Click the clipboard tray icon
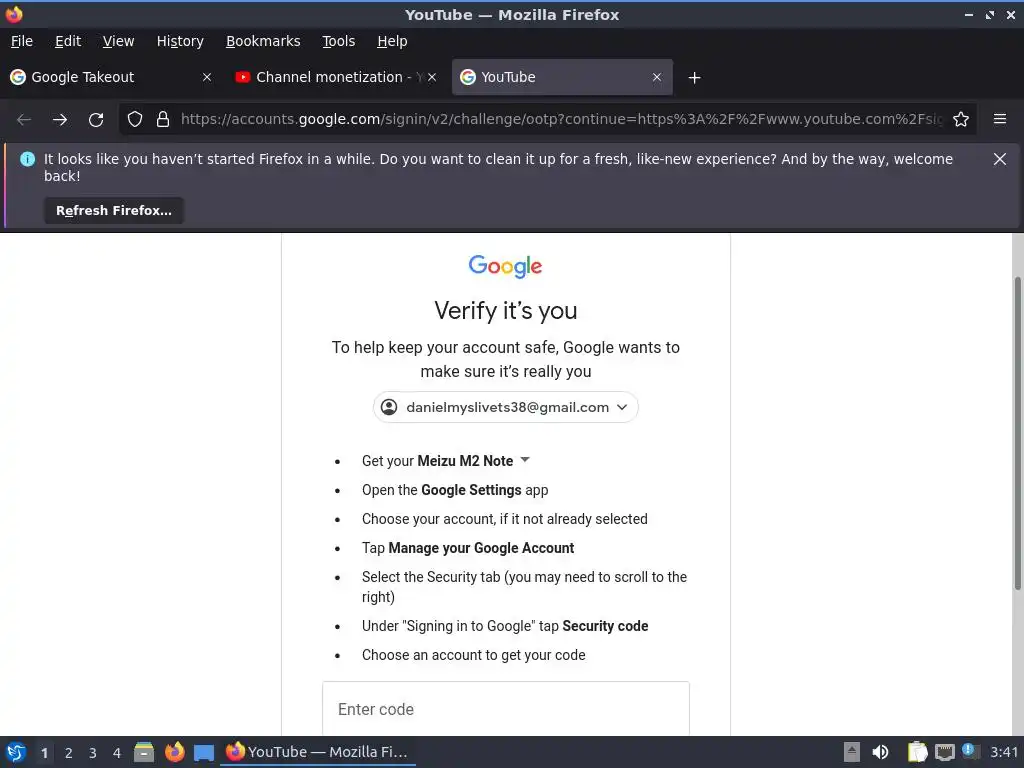1024x768 pixels. click(x=918, y=752)
